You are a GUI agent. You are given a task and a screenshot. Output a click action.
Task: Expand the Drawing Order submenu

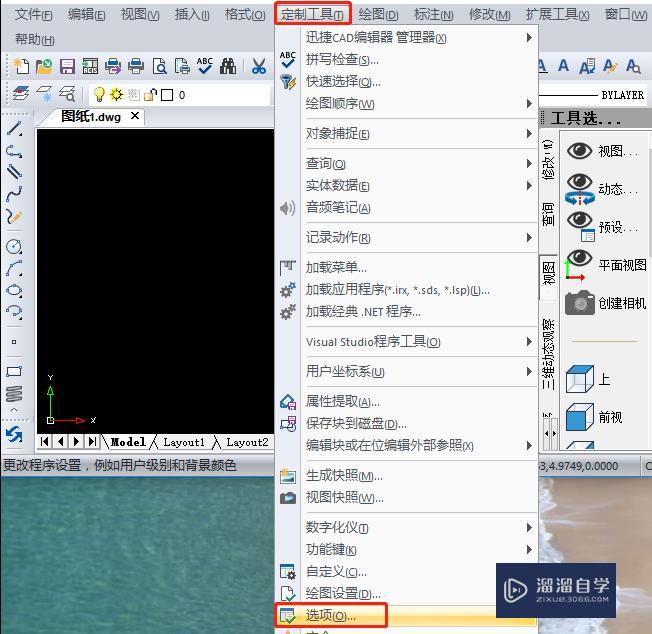(x=419, y=103)
